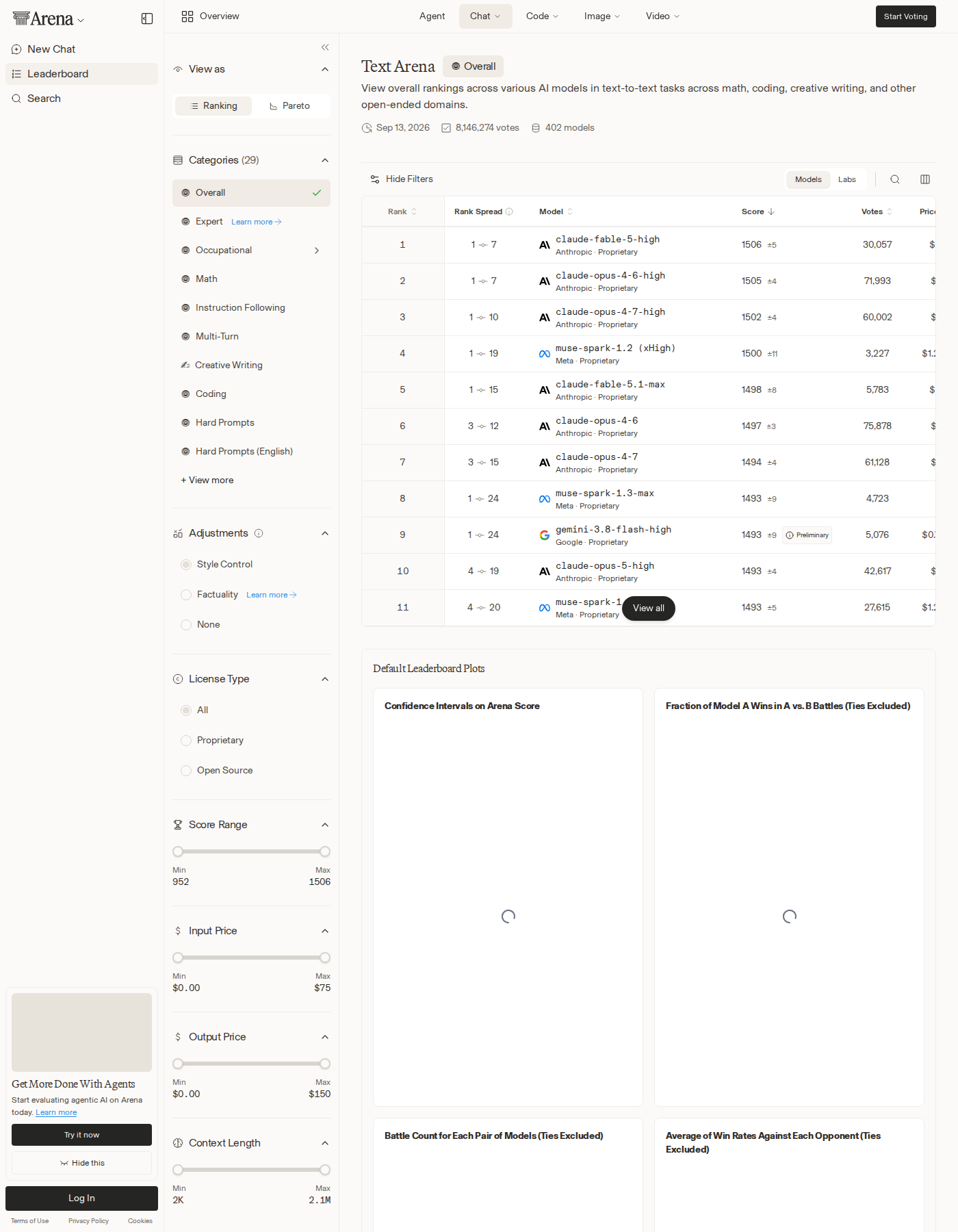
Task: Switch view to Ranking
Action: [213, 106]
